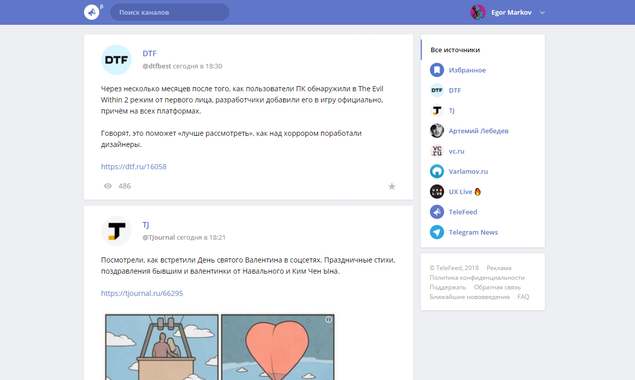Click the TeleFeed megaphone logo in header
Viewport: 635px width, 380px height.
[92, 12]
